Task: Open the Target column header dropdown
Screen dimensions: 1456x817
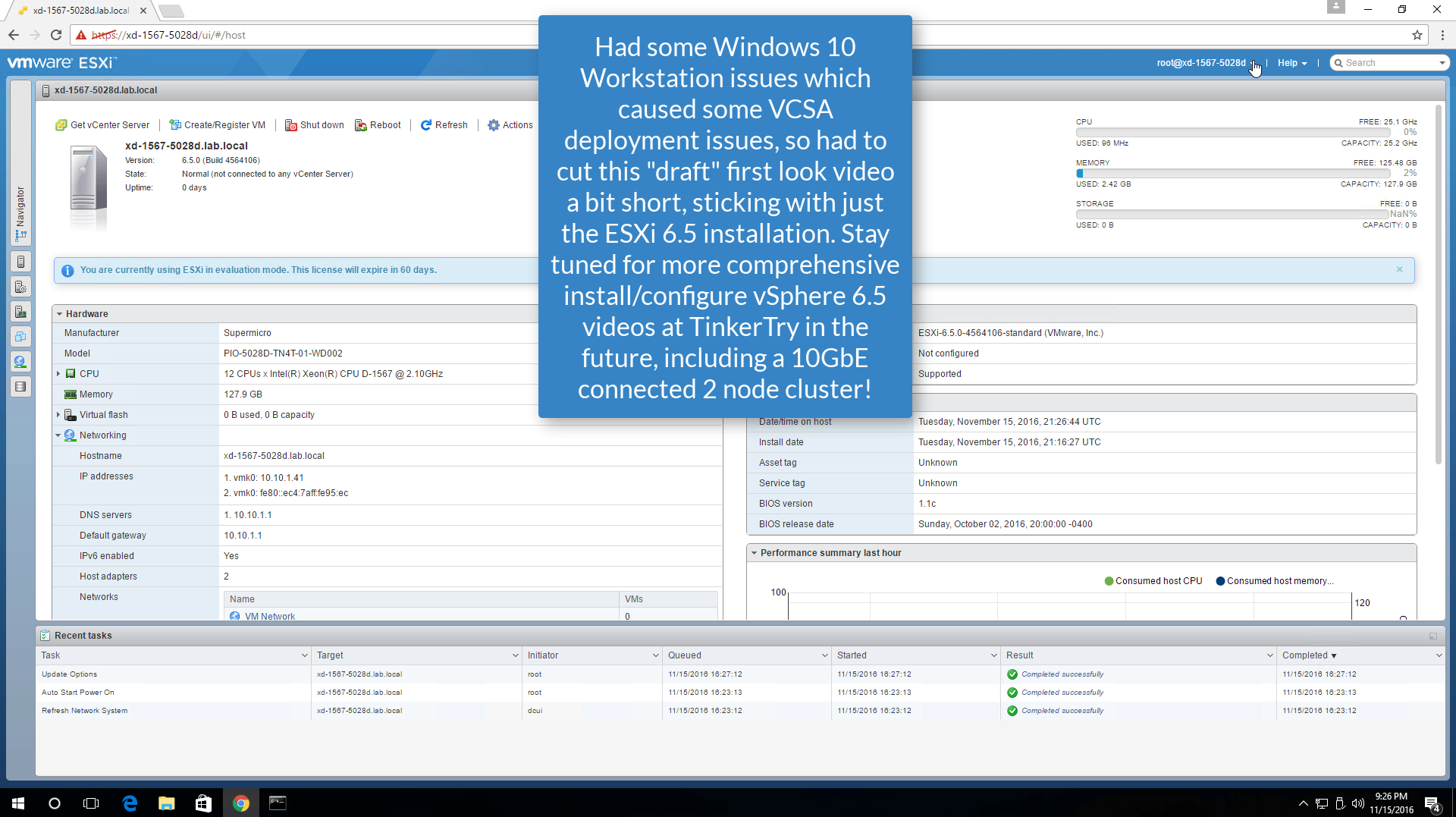Action: point(515,655)
